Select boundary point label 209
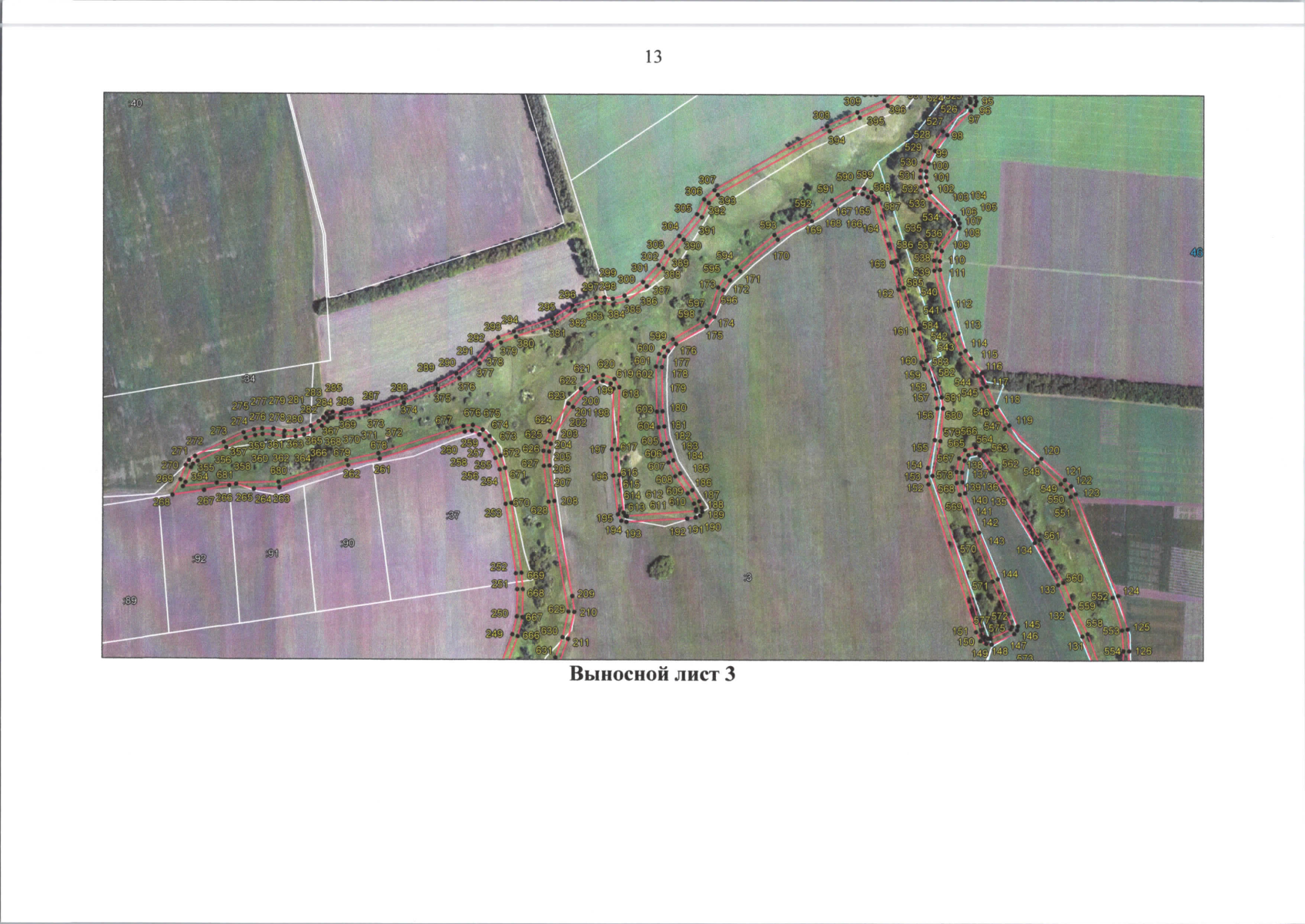1305x924 pixels. click(x=586, y=594)
